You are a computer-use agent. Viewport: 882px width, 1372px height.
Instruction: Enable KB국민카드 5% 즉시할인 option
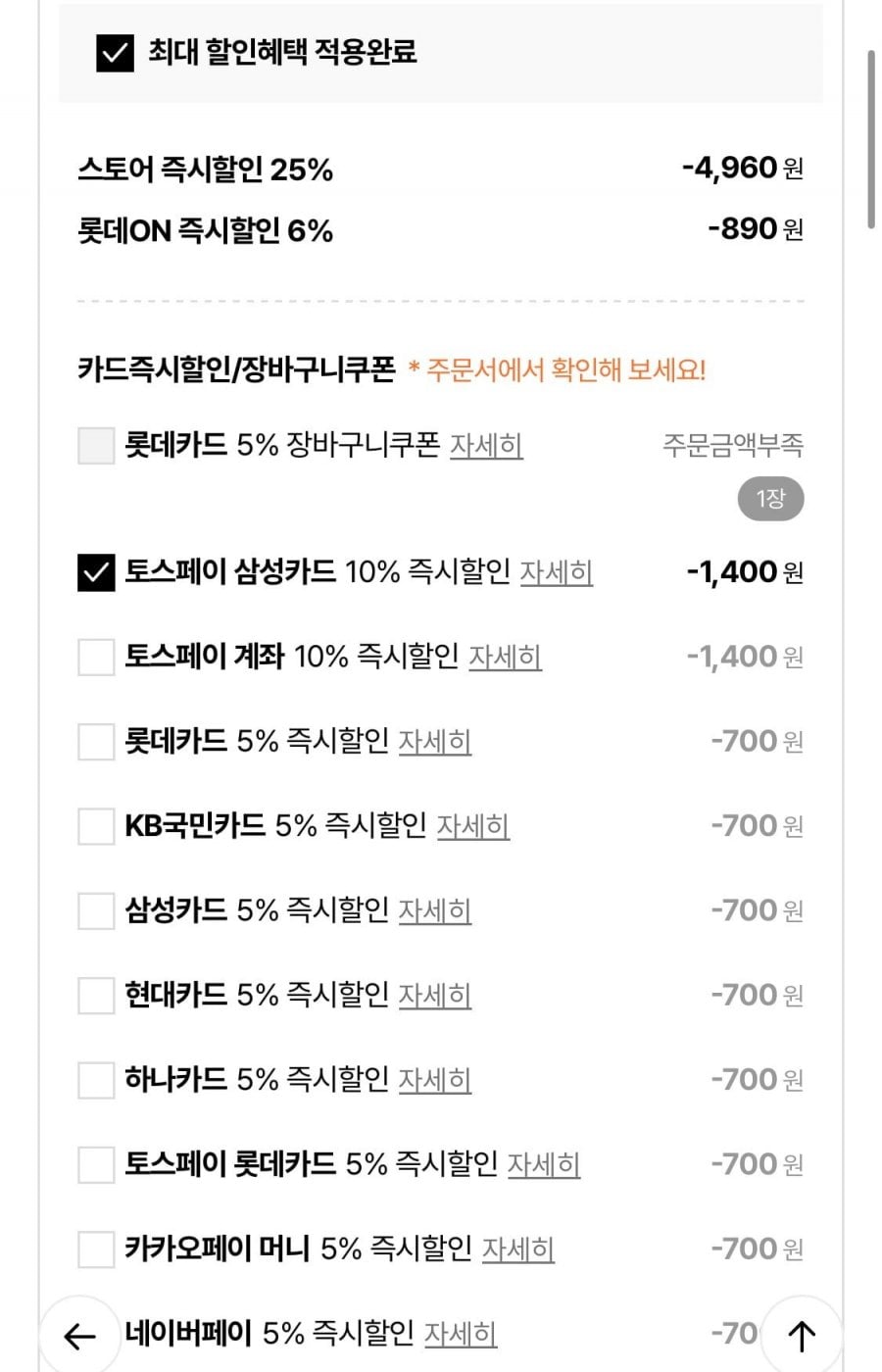pyautogui.click(x=96, y=826)
